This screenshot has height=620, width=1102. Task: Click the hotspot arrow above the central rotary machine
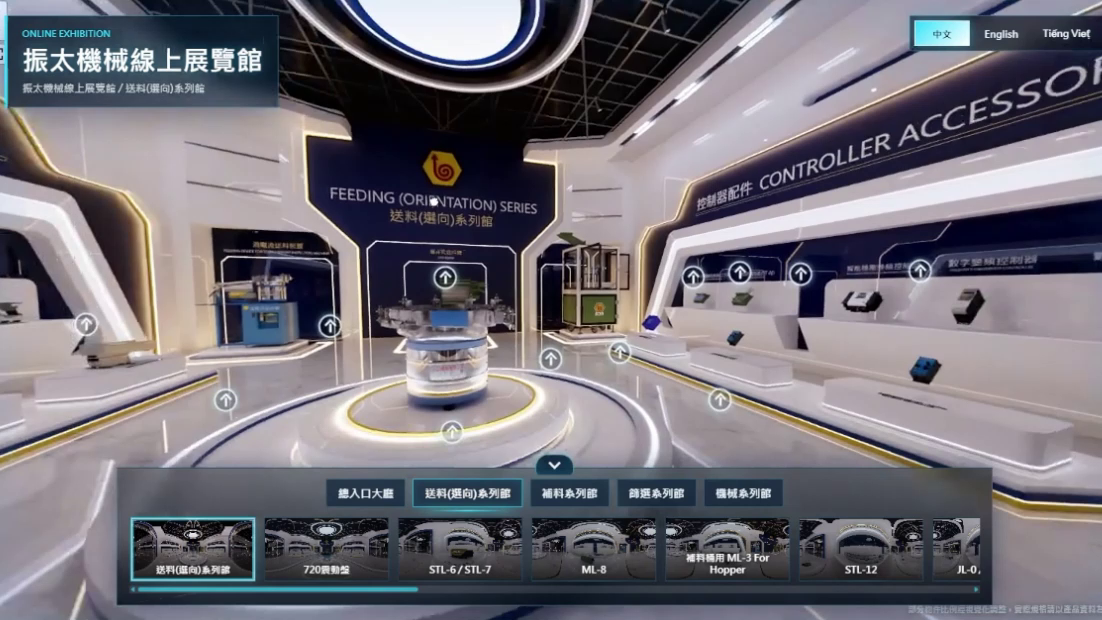444,278
